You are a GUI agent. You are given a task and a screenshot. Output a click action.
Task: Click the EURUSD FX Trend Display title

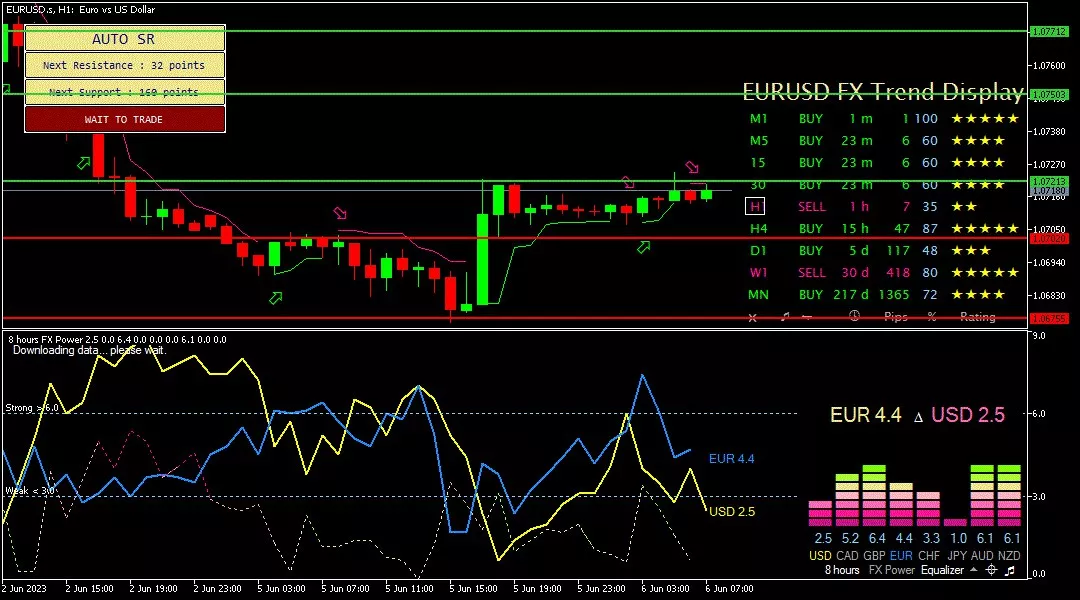pyautogui.click(x=883, y=92)
